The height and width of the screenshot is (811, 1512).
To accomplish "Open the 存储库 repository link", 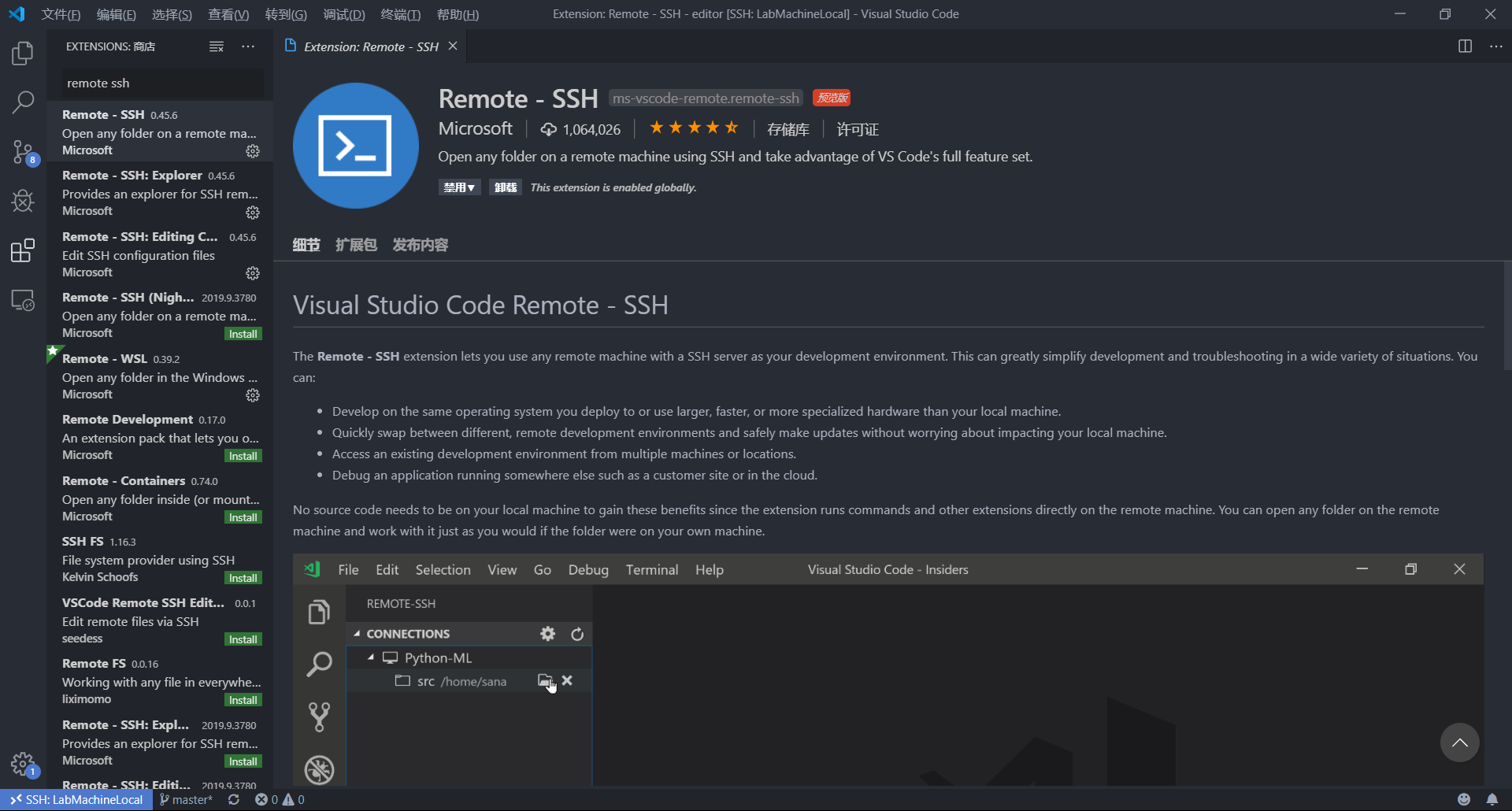I will pos(788,129).
